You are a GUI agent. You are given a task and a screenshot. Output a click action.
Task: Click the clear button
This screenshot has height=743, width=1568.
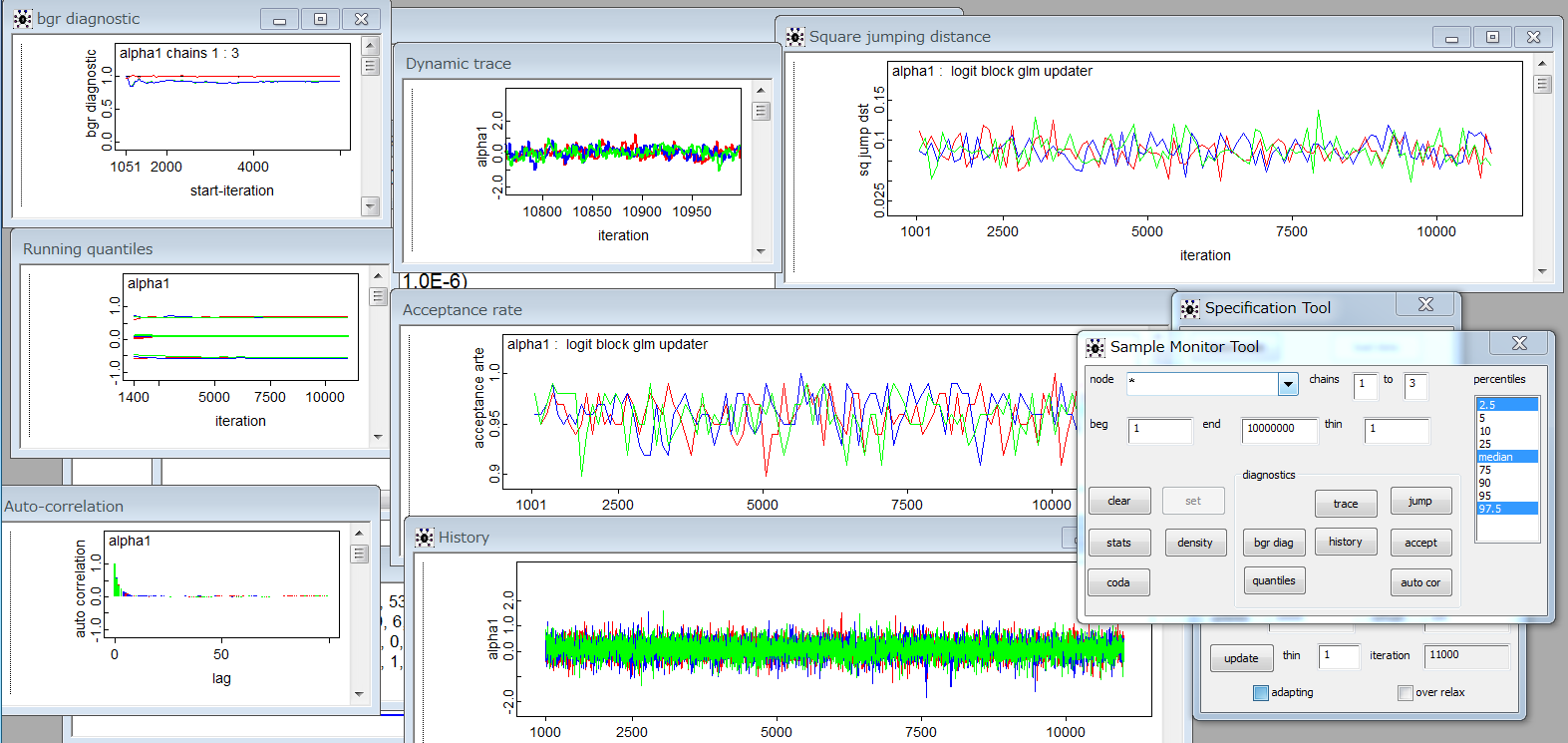pyautogui.click(x=1119, y=502)
